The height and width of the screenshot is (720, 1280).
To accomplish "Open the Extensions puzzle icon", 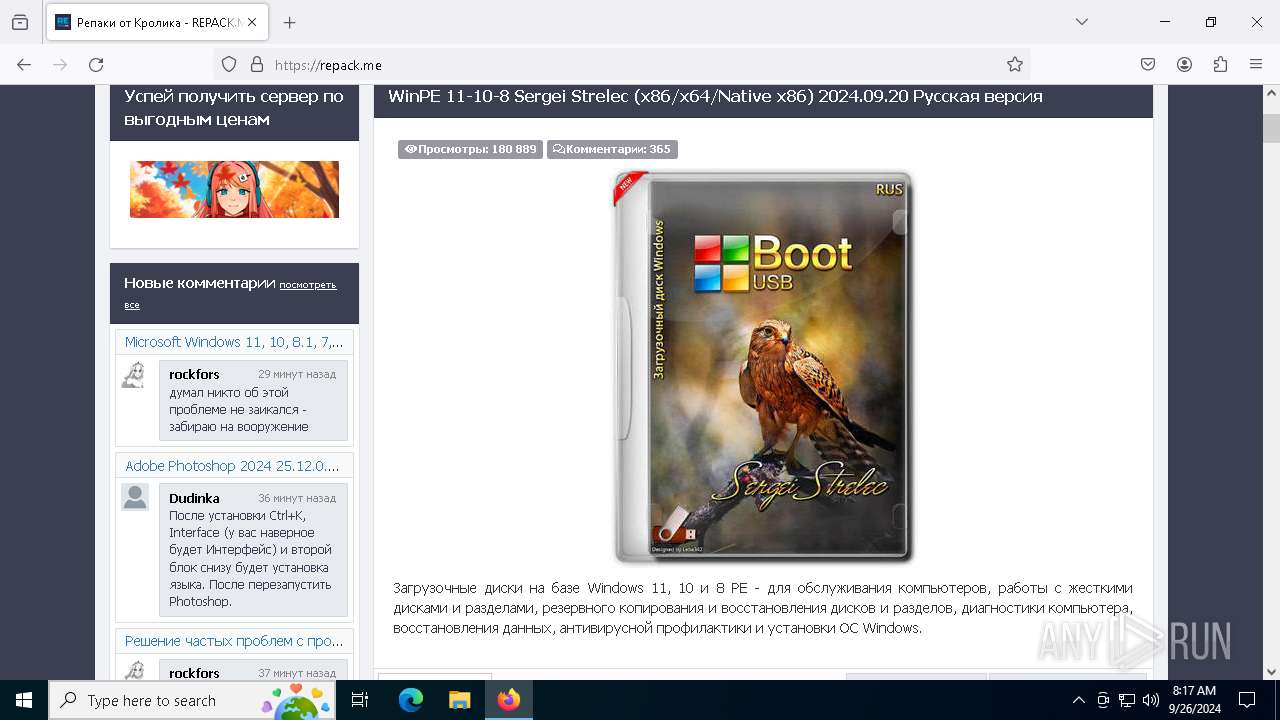I will point(1220,64).
